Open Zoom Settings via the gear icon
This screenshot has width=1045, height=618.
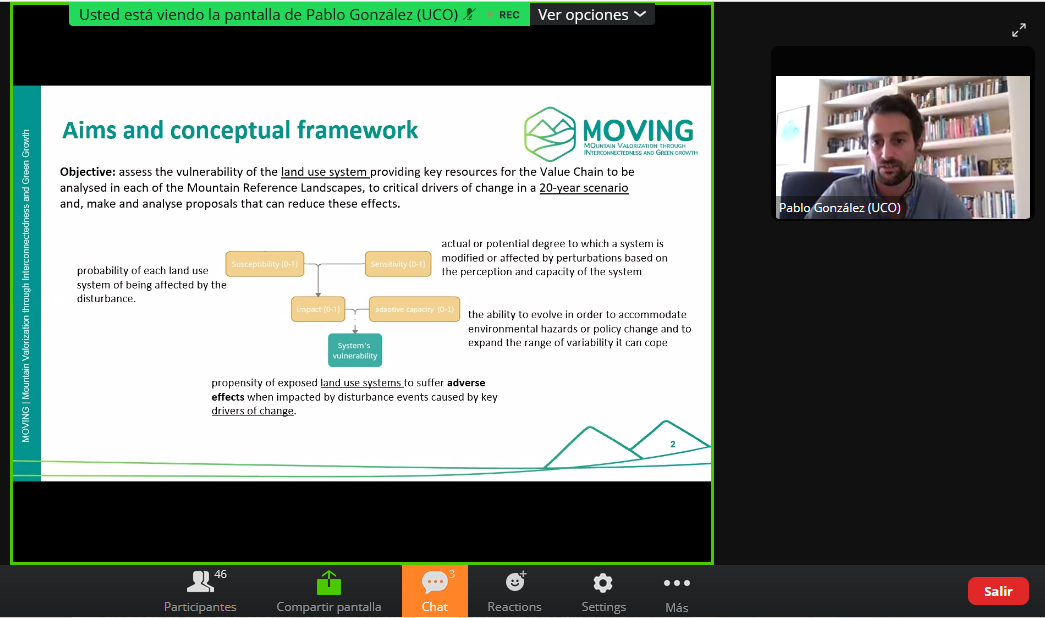click(x=603, y=590)
